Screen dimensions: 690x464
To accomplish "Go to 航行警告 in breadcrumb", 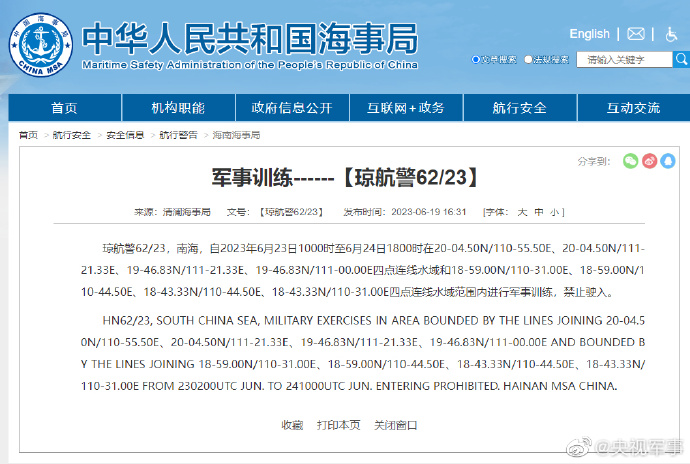I will 178,135.
